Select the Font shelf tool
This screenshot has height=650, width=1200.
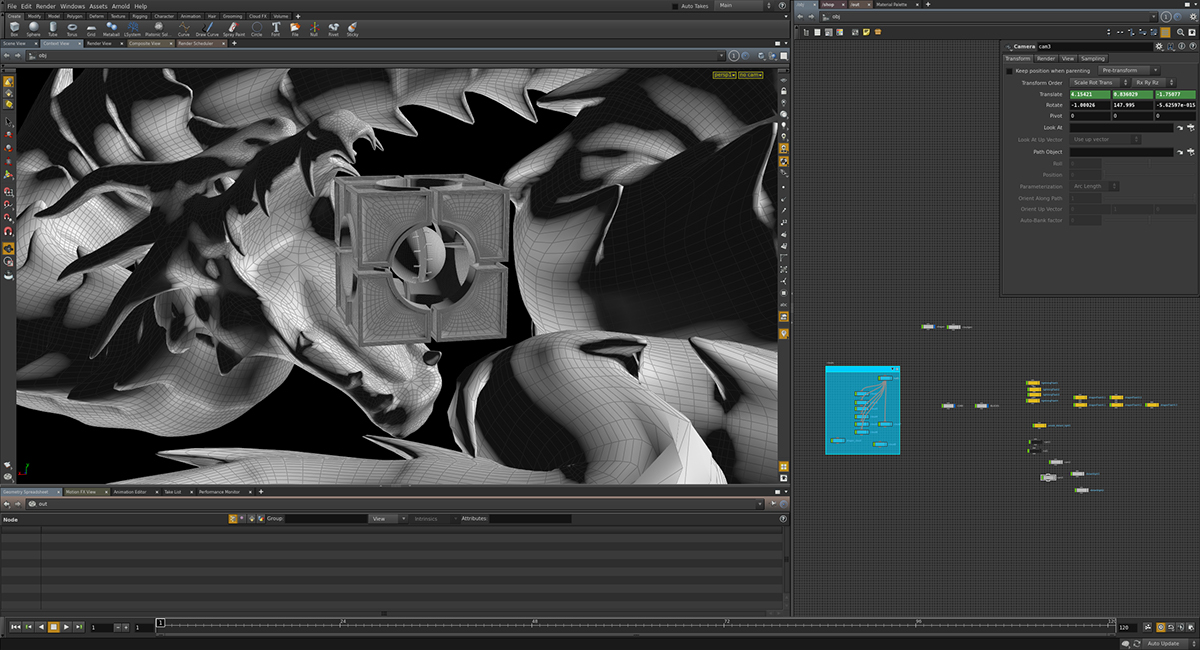point(276,28)
